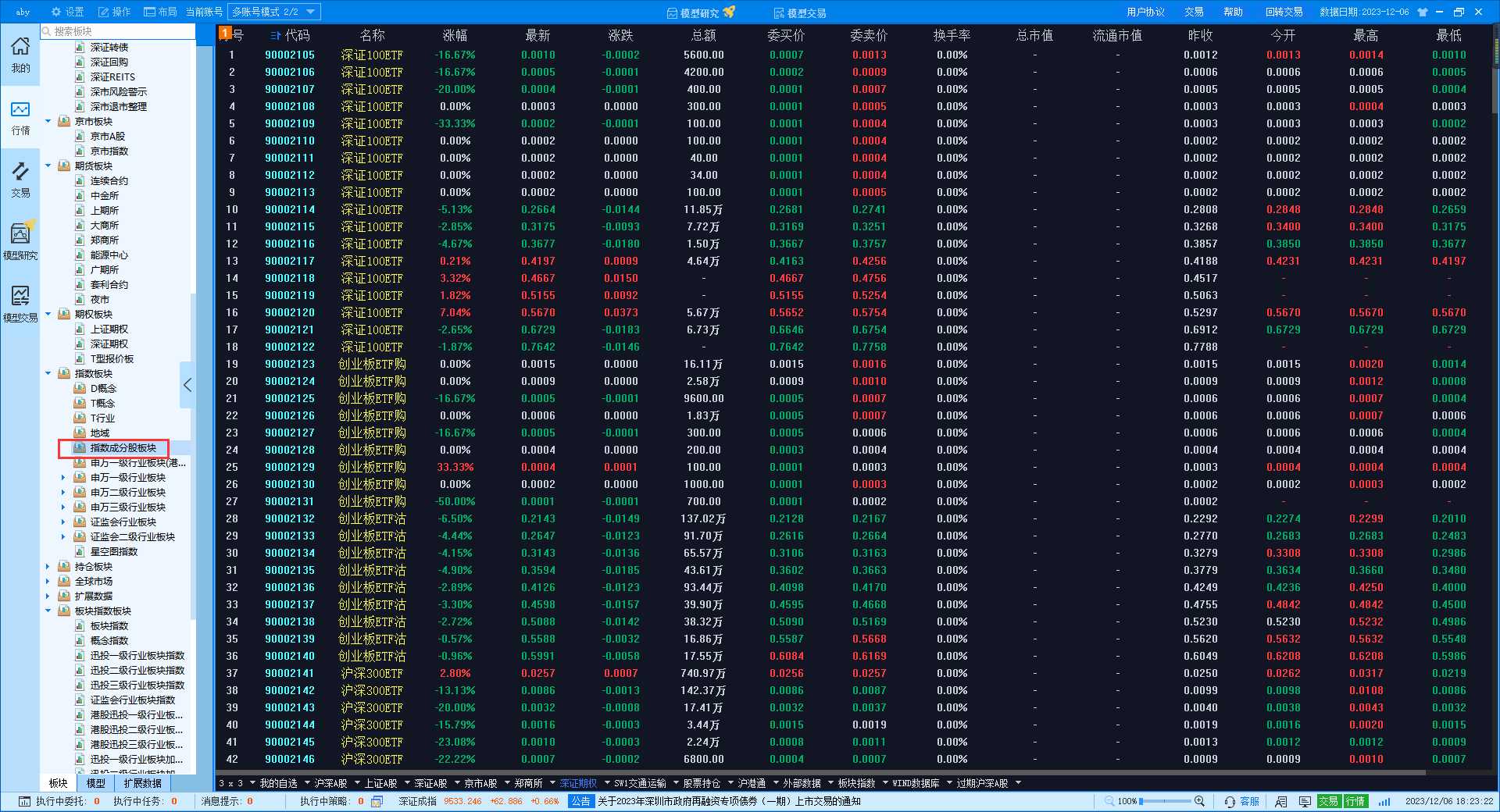Collapse the 期货板块 tree node
This screenshot has width=1500, height=812.
pyautogui.click(x=48, y=166)
